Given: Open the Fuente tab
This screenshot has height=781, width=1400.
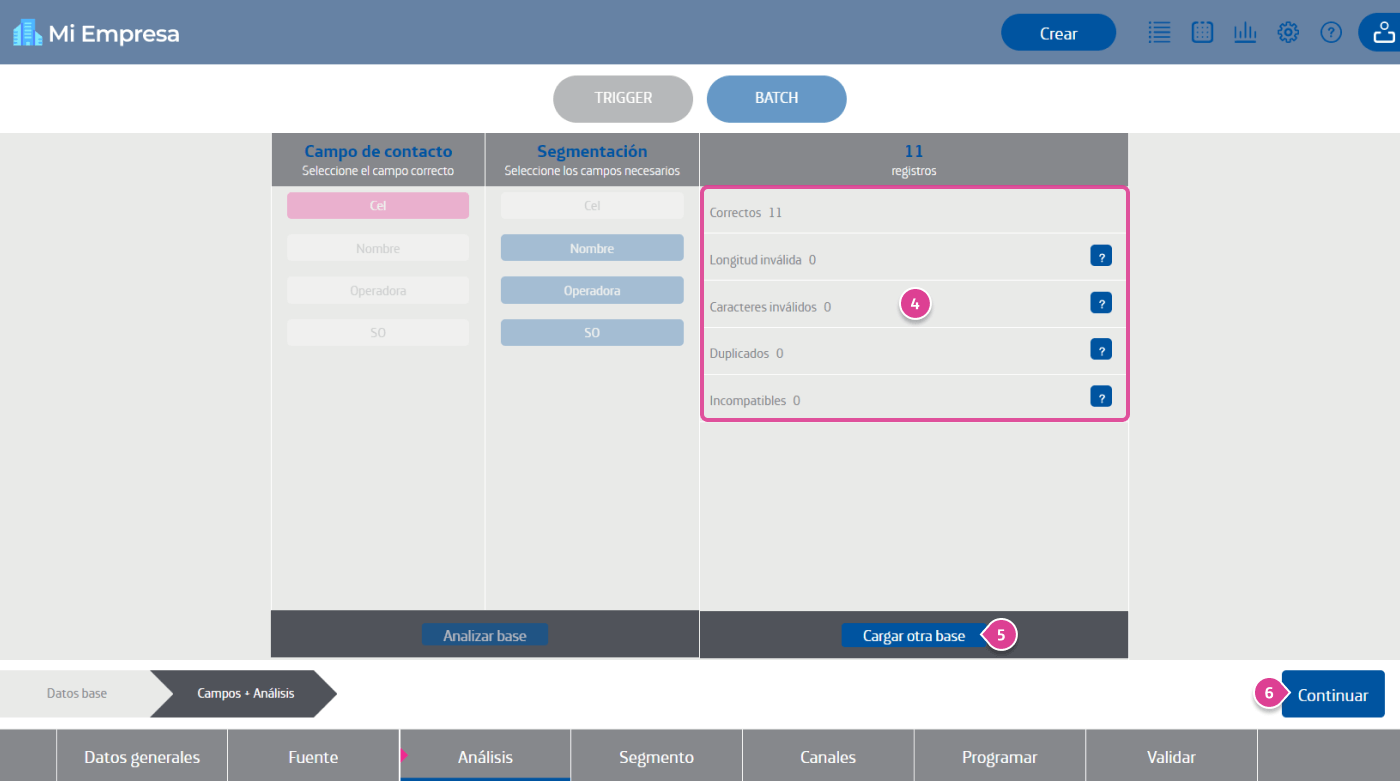Looking at the screenshot, I should click(x=313, y=757).
